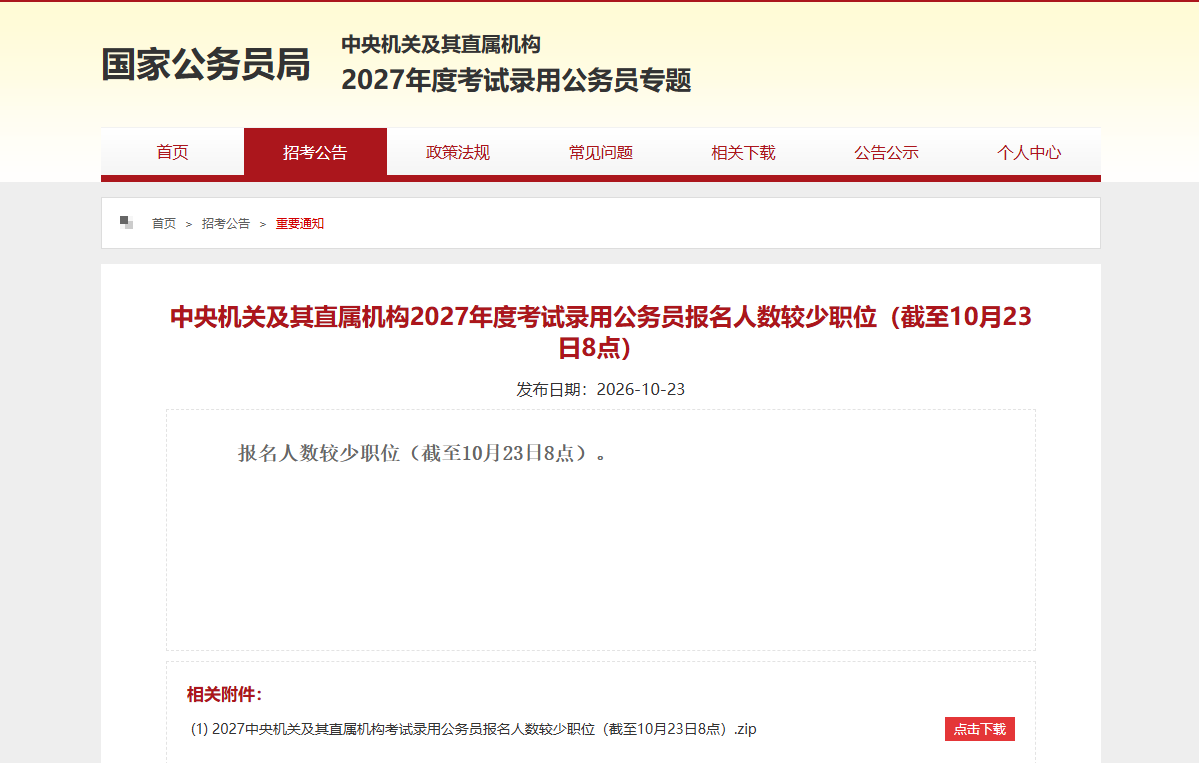Click the body text 报名人数较少职位（截至10月23日8点）。
1199x763 pixels.
(422, 453)
